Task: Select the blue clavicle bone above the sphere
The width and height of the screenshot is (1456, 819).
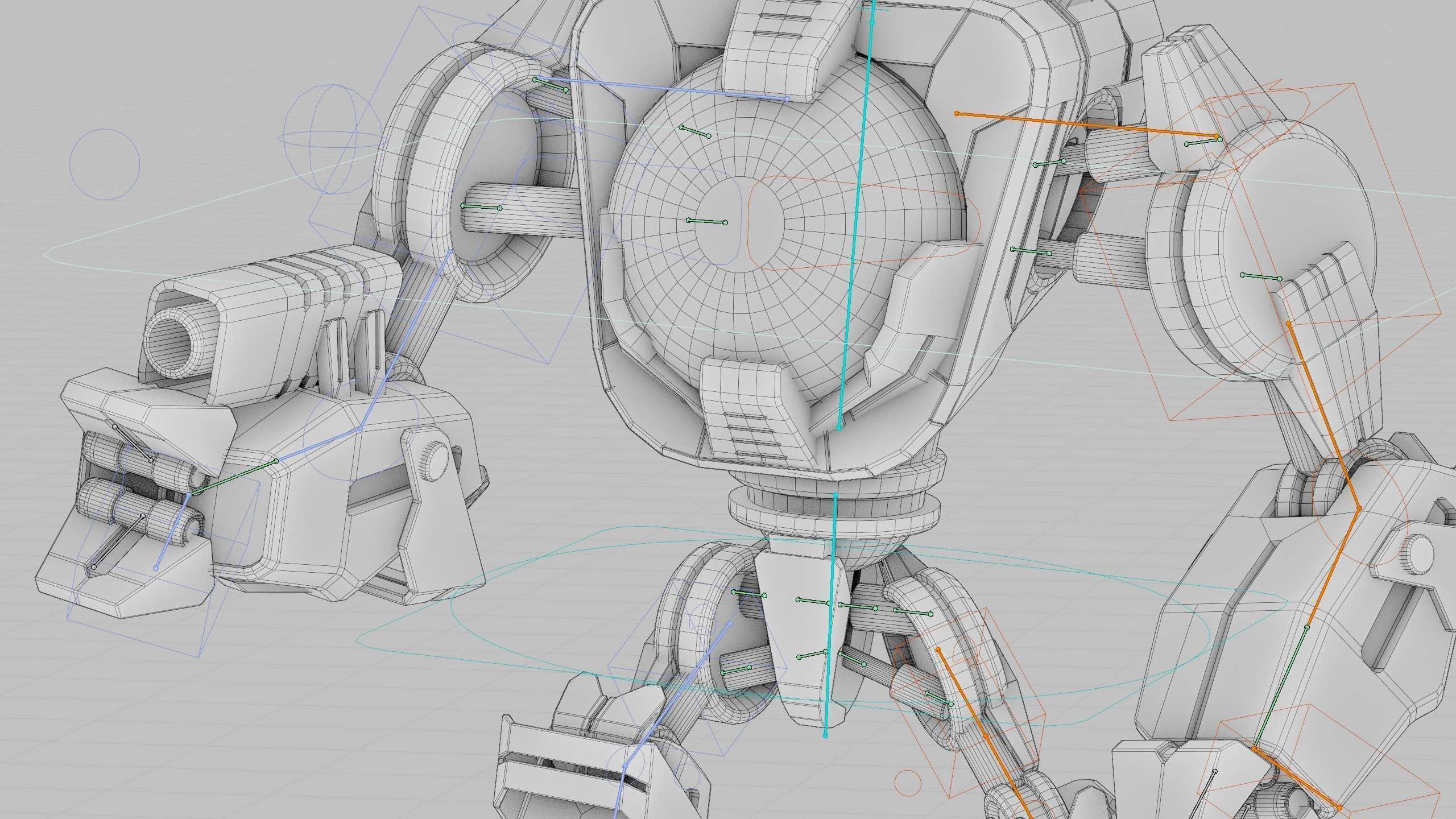Action: [x=661, y=89]
